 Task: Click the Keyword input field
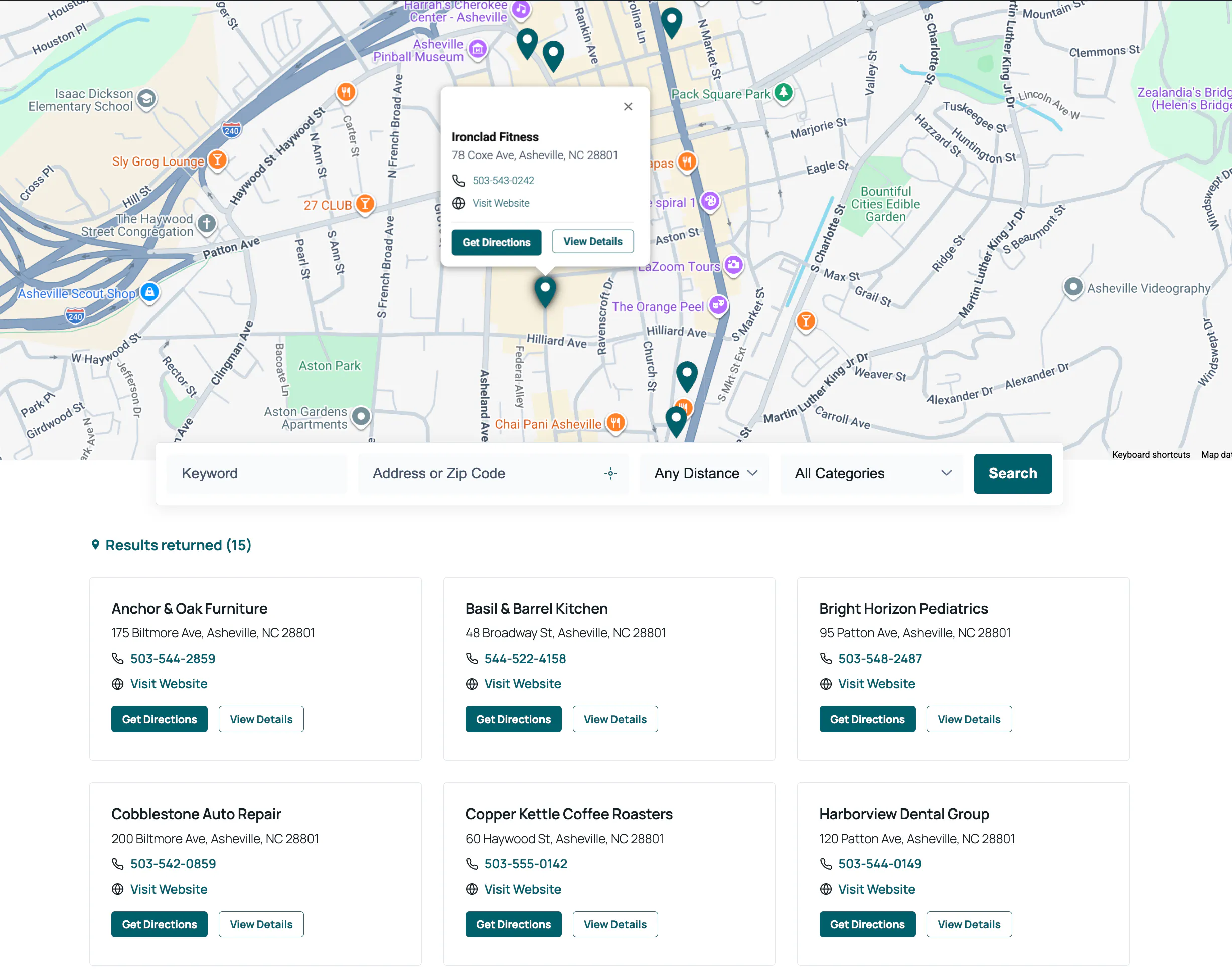[257, 473]
